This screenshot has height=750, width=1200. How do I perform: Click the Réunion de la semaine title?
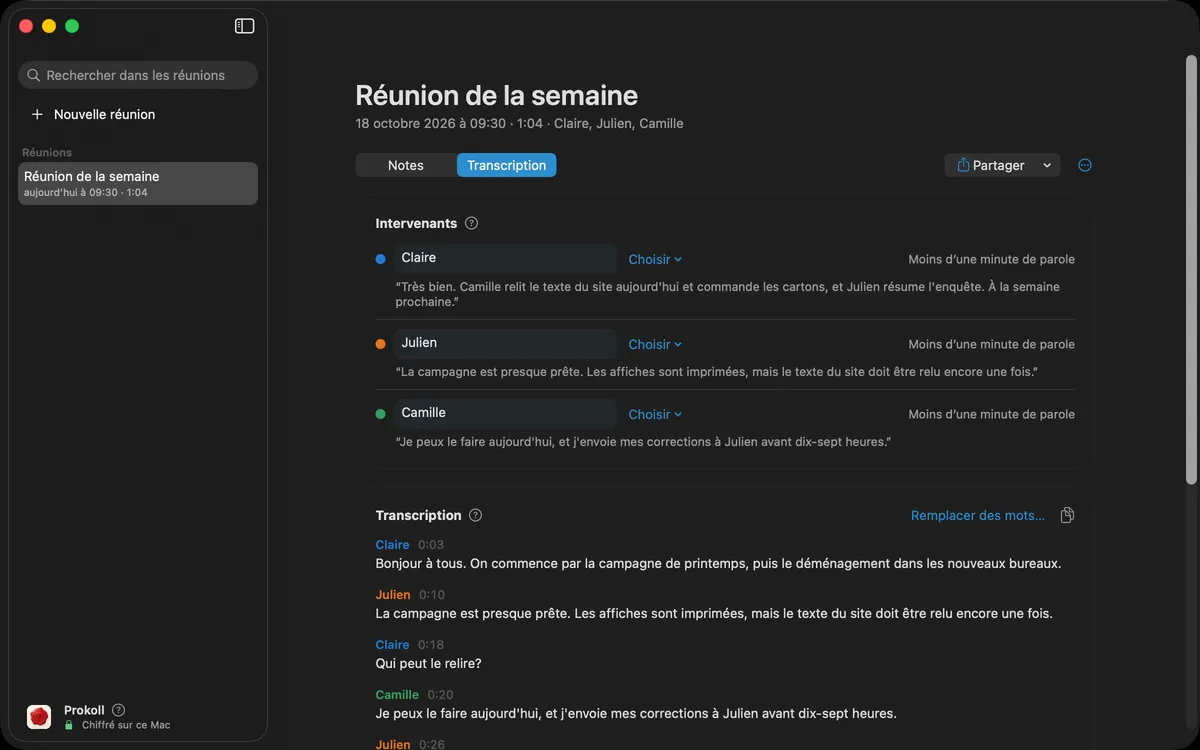[497, 95]
